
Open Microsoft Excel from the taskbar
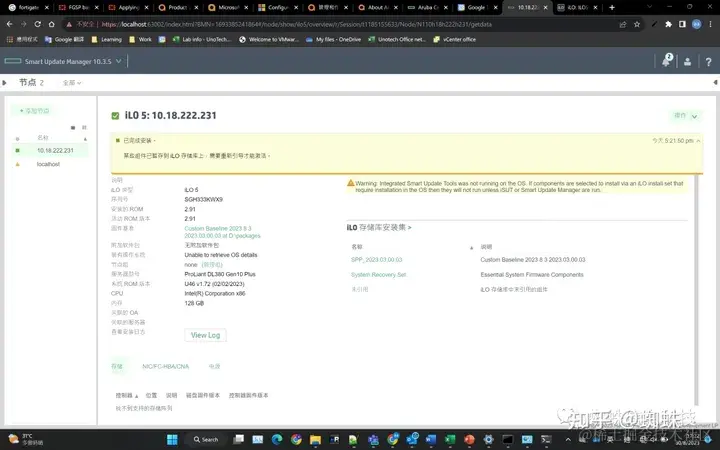click(450, 439)
